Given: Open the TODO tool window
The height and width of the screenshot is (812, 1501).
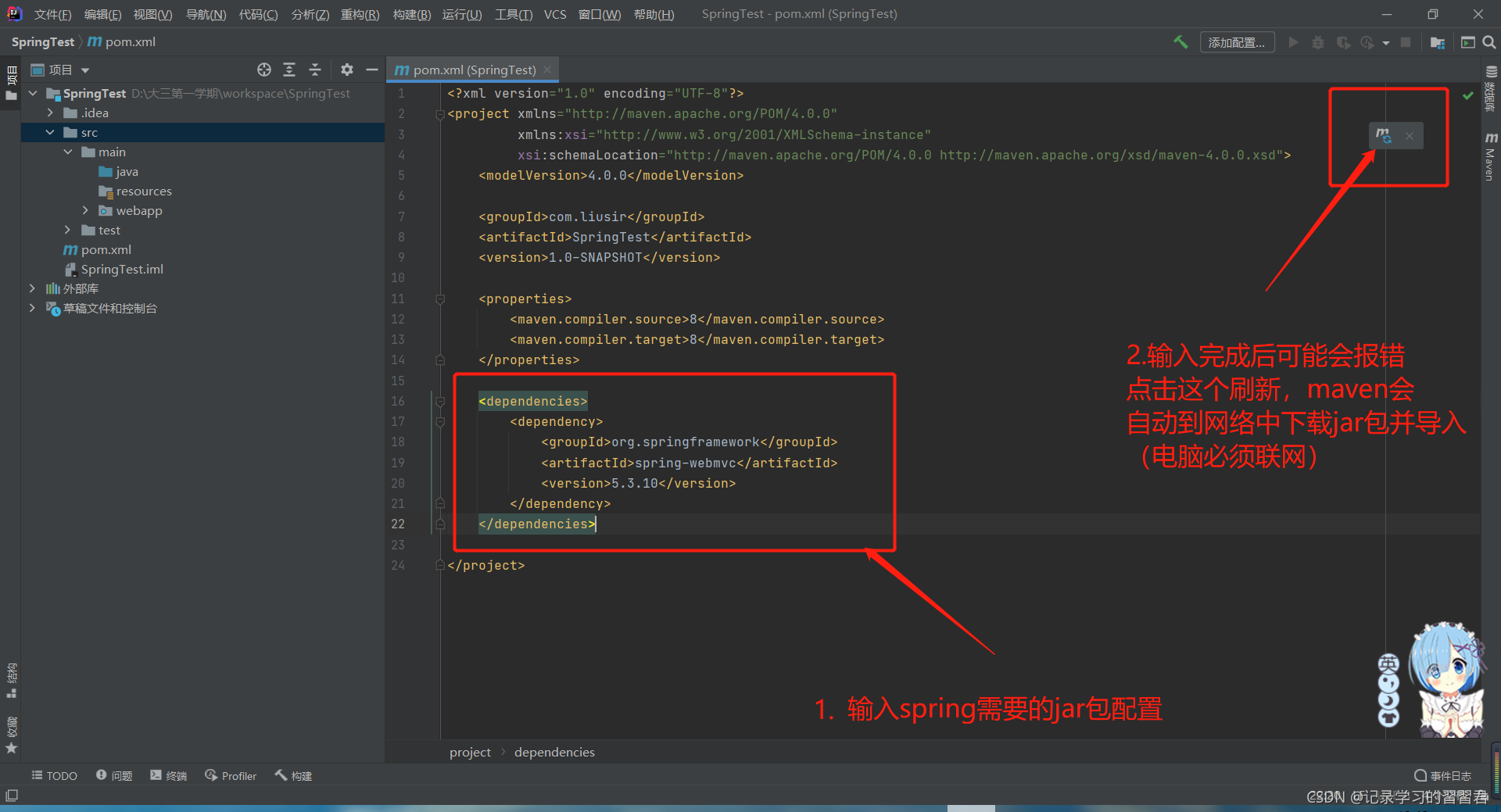Looking at the screenshot, I should tap(55, 775).
